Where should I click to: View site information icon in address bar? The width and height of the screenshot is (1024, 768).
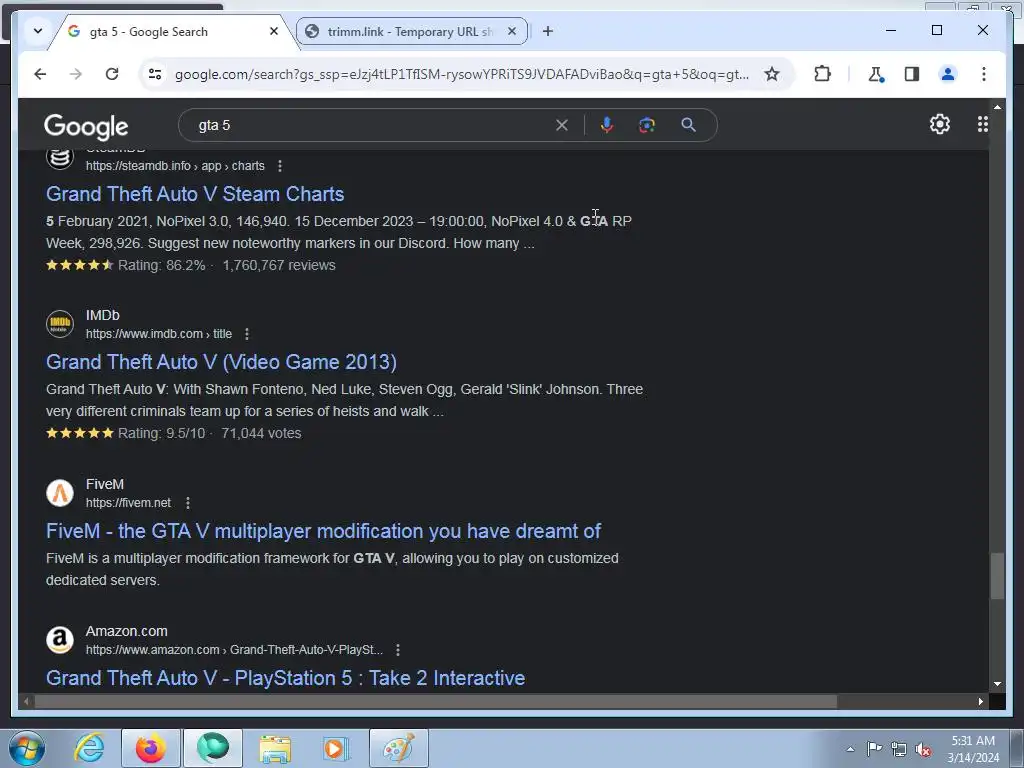point(155,74)
